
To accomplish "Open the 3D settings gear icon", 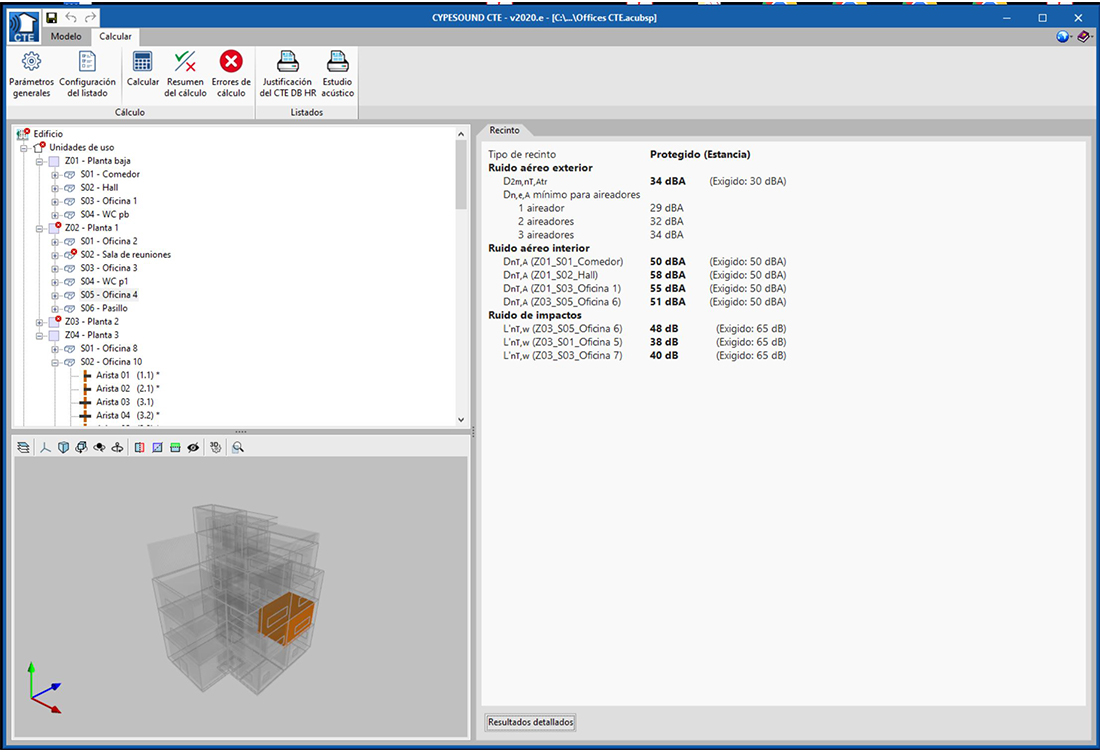I will (215, 448).
